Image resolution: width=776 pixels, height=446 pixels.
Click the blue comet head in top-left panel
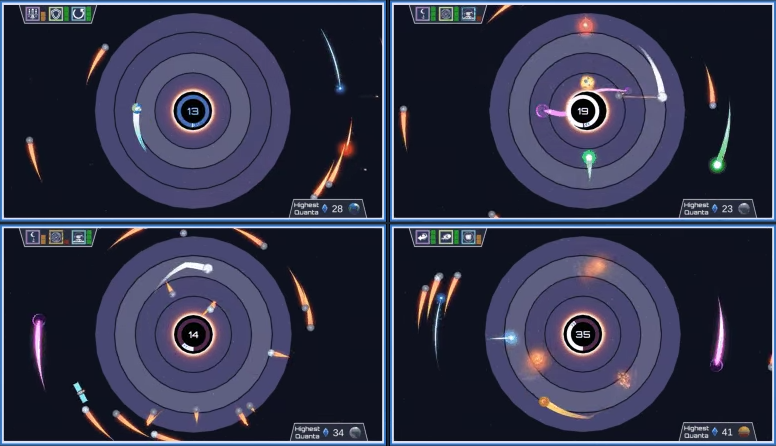[x=340, y=89]
